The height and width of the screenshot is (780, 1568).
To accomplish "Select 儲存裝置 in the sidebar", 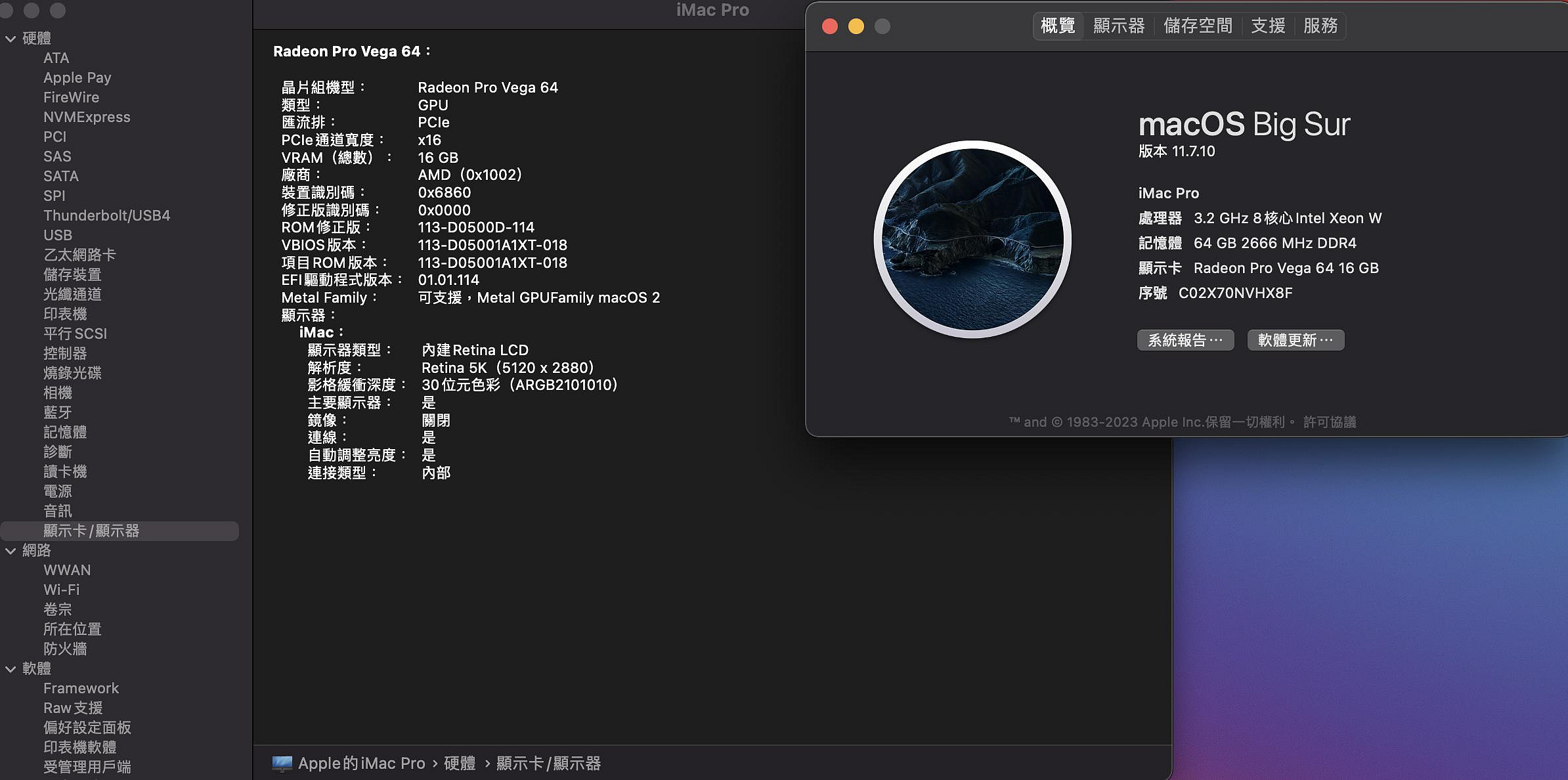I will 72,275.
